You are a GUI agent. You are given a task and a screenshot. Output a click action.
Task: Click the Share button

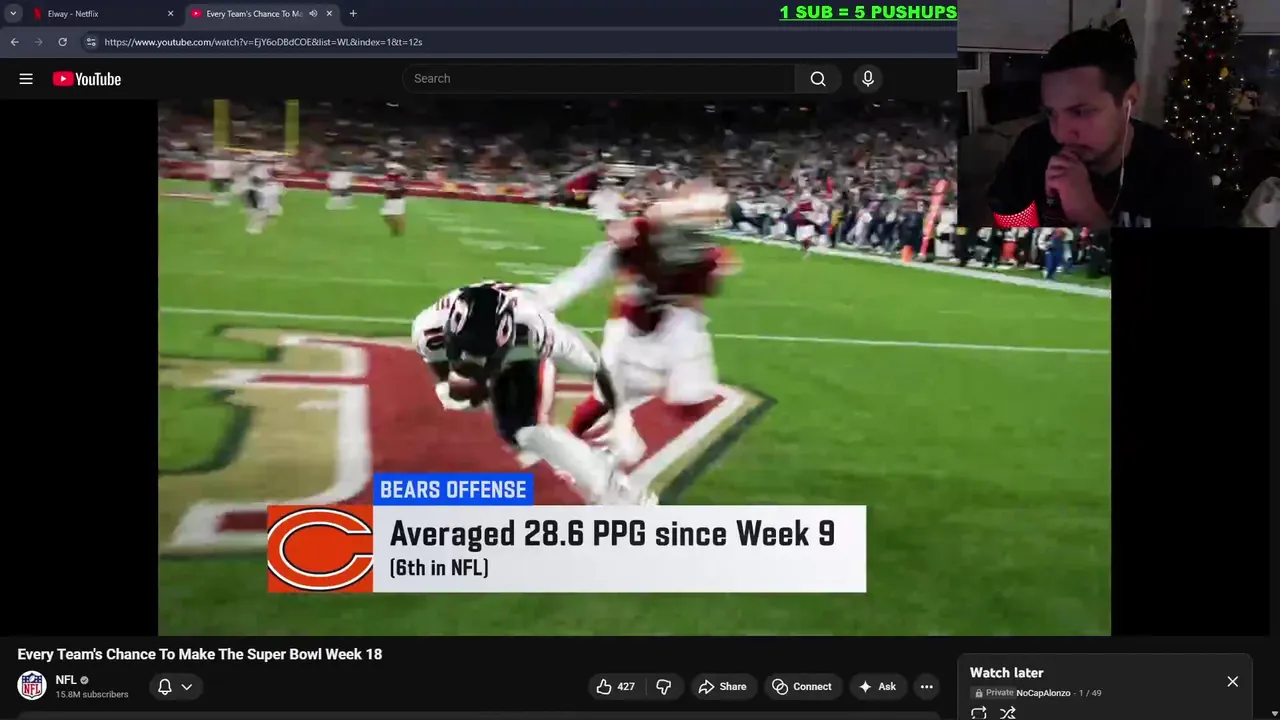[722, 687]
